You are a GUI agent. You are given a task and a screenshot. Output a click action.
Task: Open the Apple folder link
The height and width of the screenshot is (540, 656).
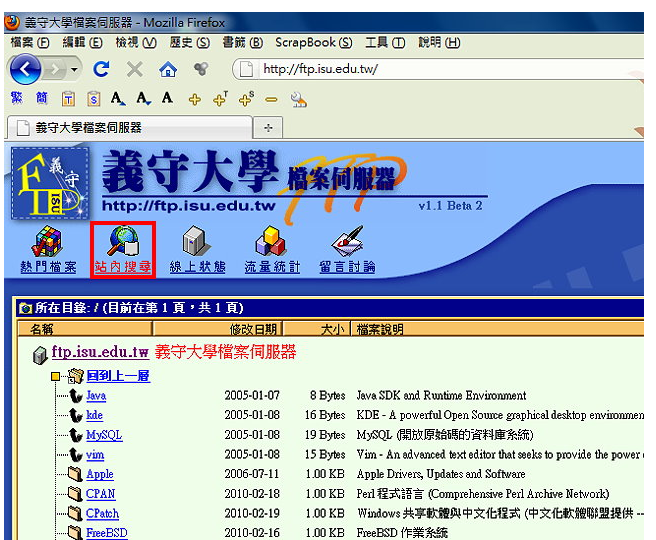tap(100, 474)
